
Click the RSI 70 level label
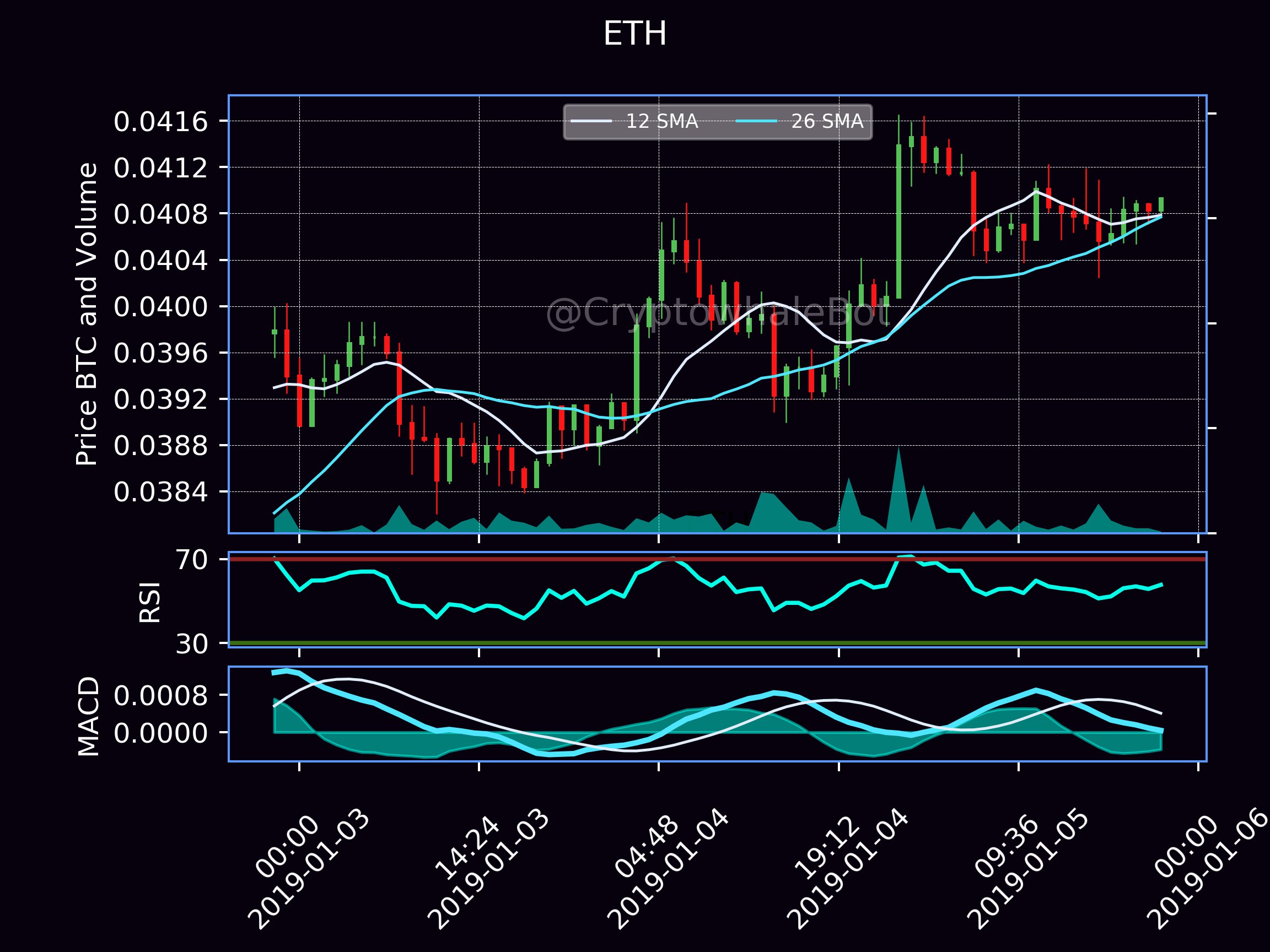click(x=191, y=560)
